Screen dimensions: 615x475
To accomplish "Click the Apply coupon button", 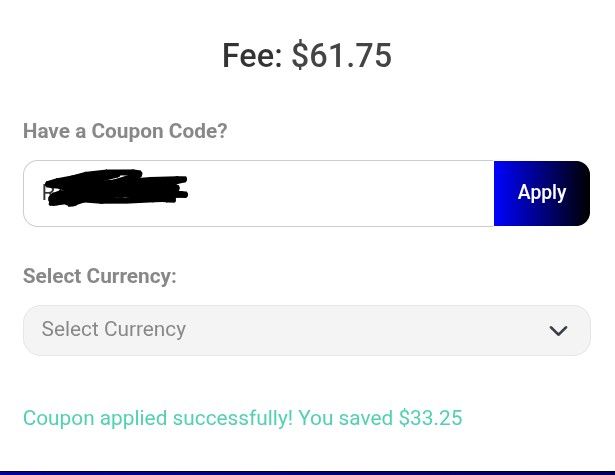I will [x=541, y=193].
